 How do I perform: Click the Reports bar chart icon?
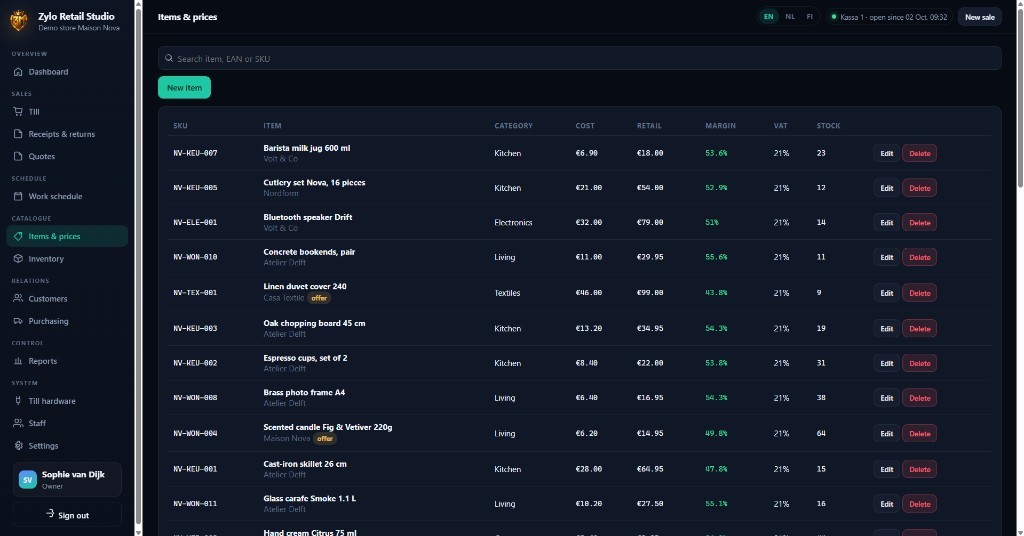pos(18,361)
